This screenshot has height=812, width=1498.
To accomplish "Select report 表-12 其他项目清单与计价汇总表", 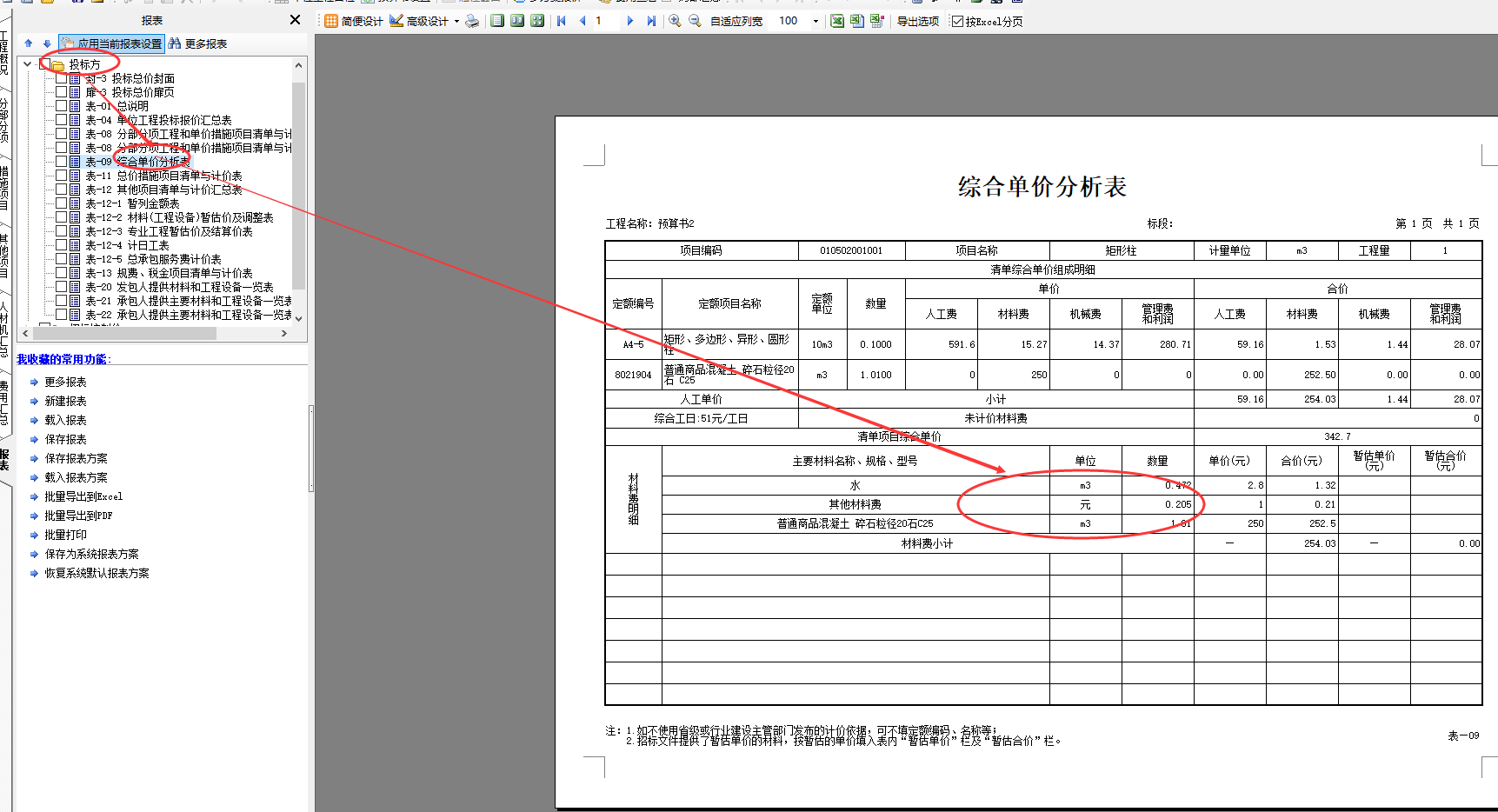I will (x=163, y=190).
